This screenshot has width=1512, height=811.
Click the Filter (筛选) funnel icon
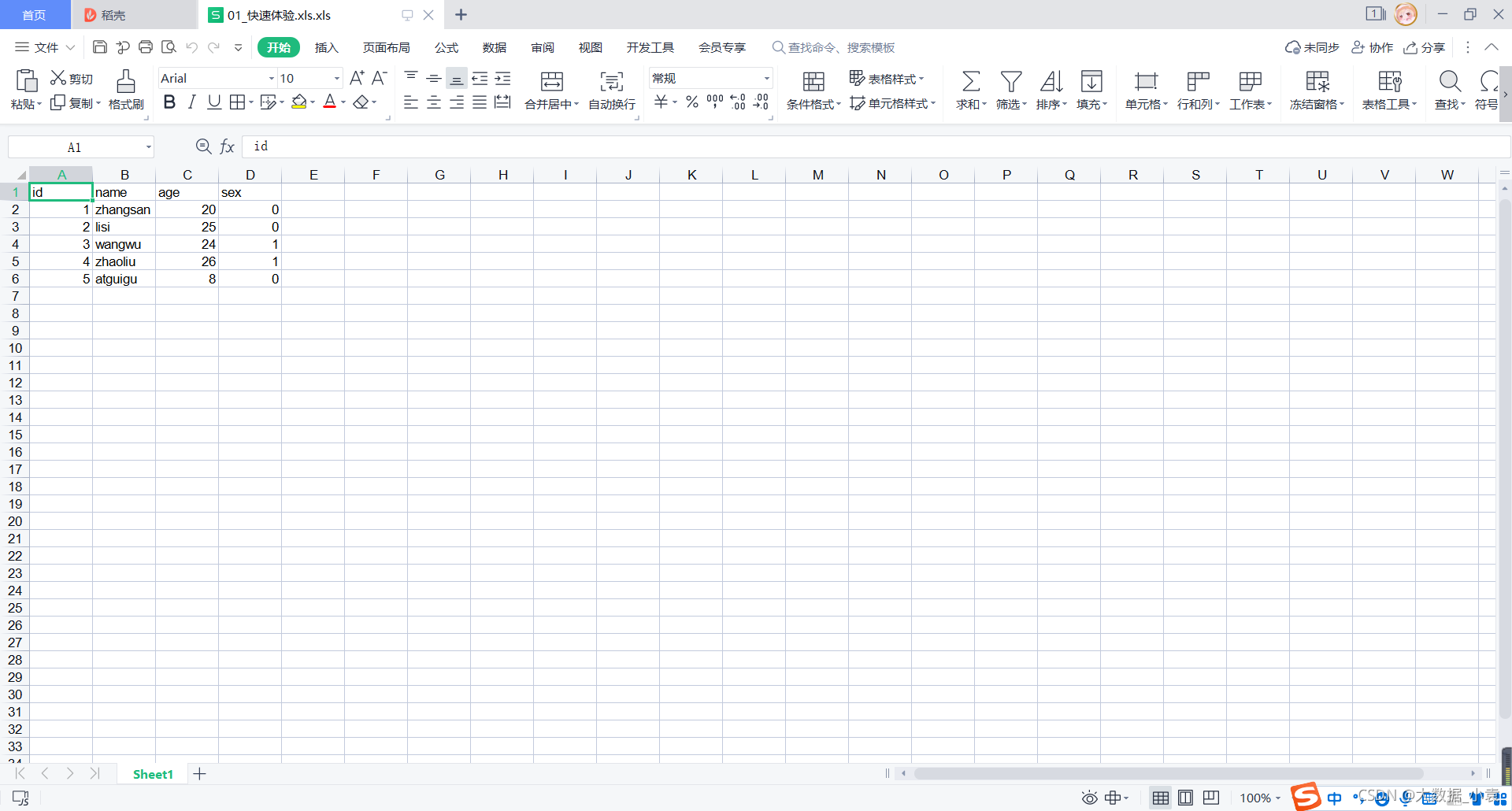(x=1011, y=81)
